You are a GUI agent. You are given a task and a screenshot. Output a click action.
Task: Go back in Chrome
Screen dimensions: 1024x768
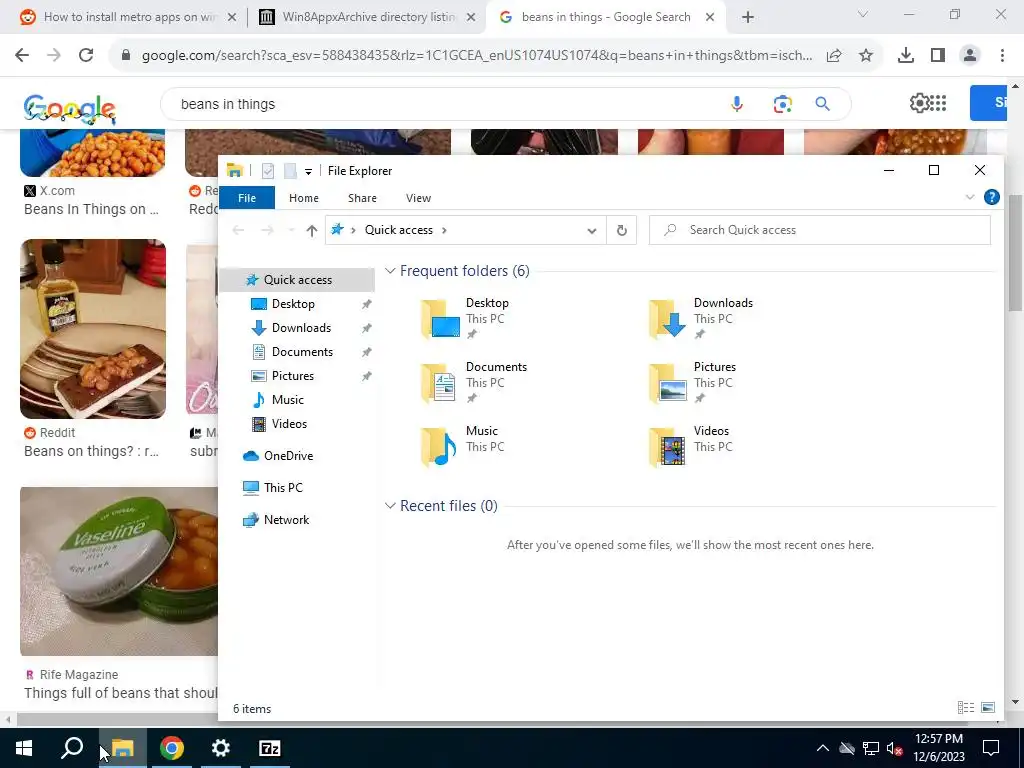(22, 56)
